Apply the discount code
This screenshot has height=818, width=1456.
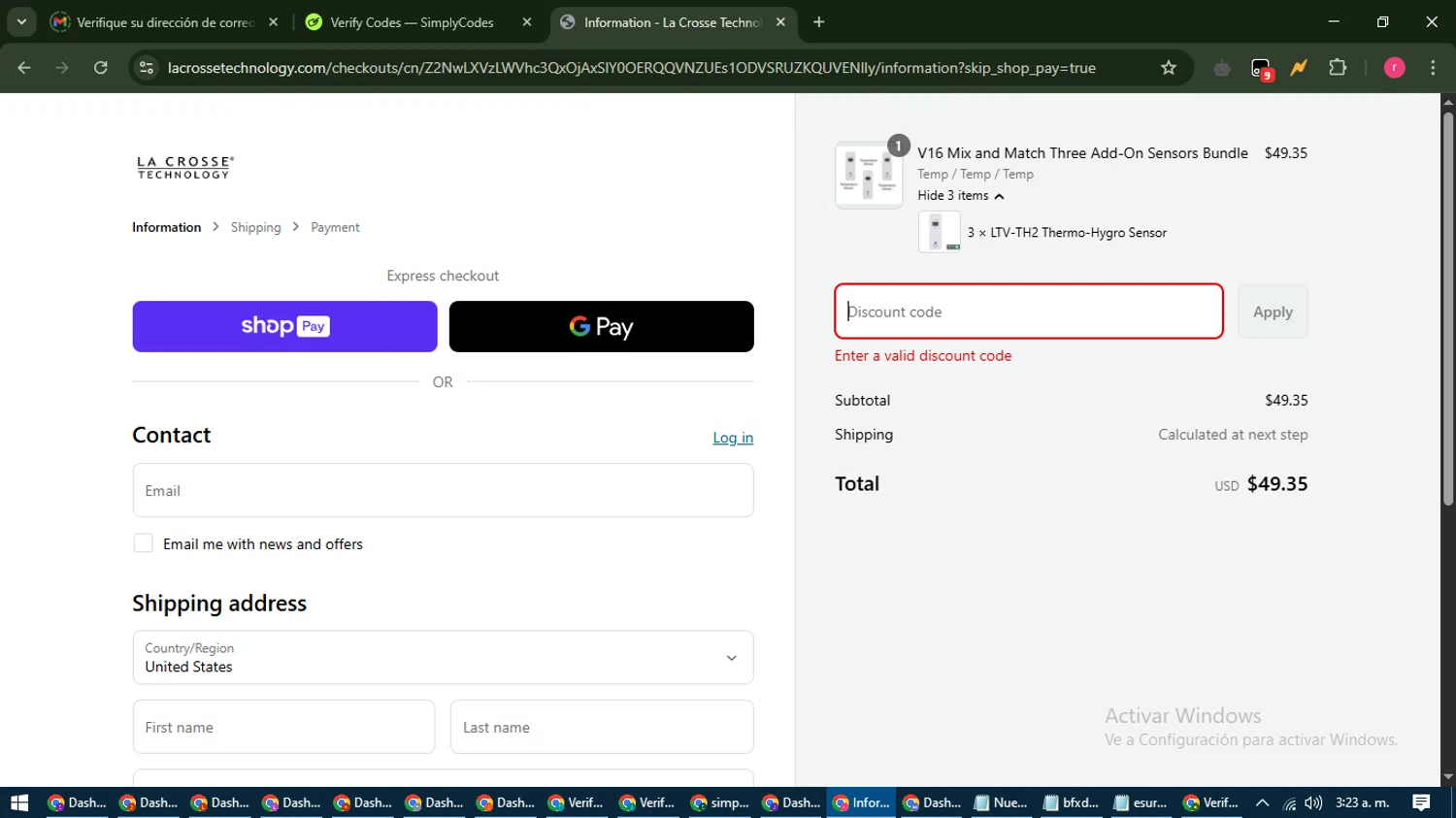[x=1273, y=311]
